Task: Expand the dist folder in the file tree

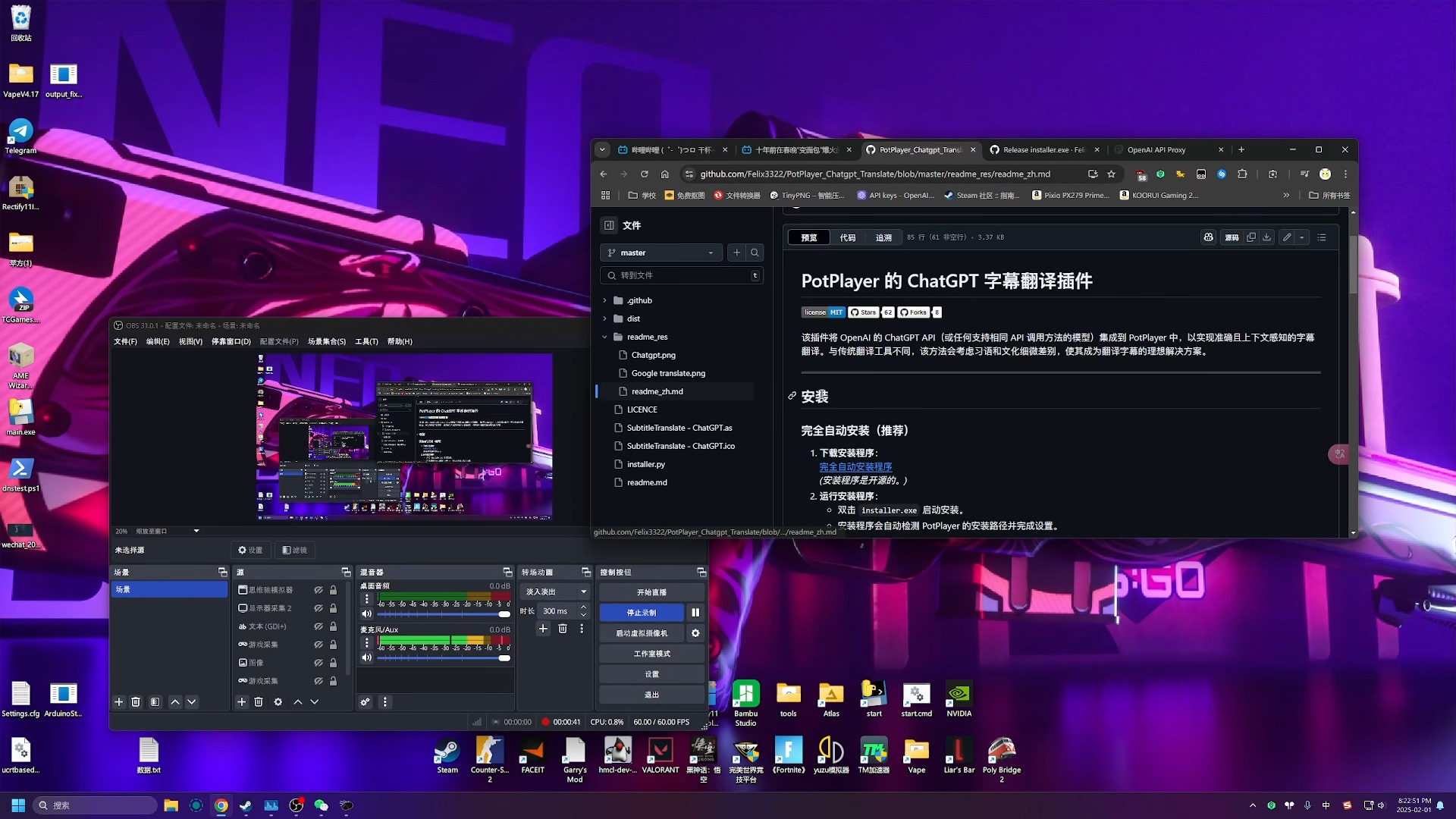Action: pyautogui.click(x=604, y=318)
